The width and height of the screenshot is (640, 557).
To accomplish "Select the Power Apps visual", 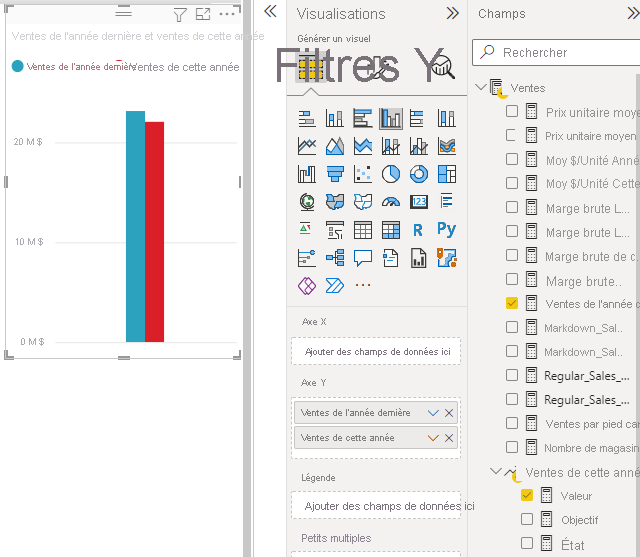I will pos(307,286).
